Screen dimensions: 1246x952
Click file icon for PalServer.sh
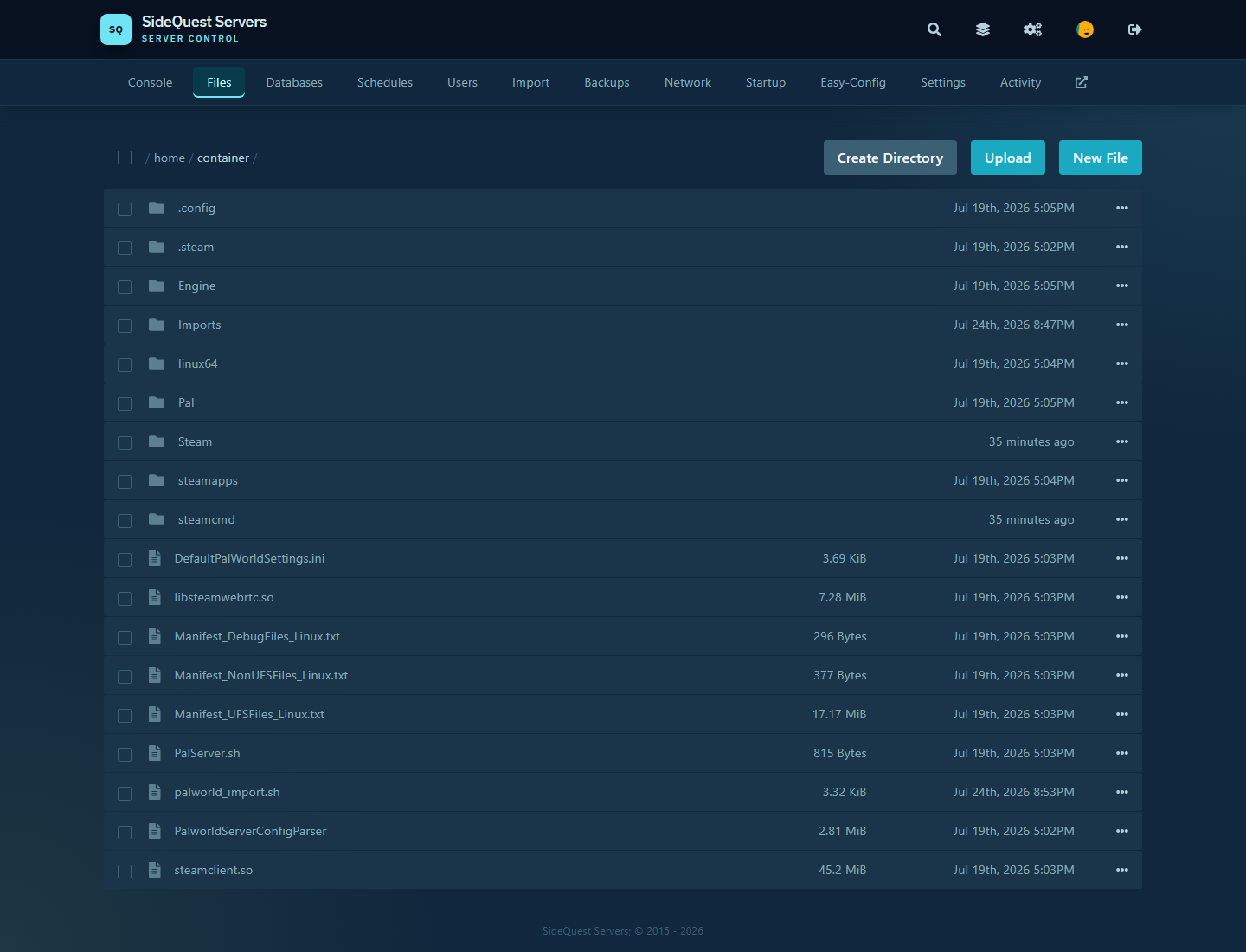click(x=155, y=753)
